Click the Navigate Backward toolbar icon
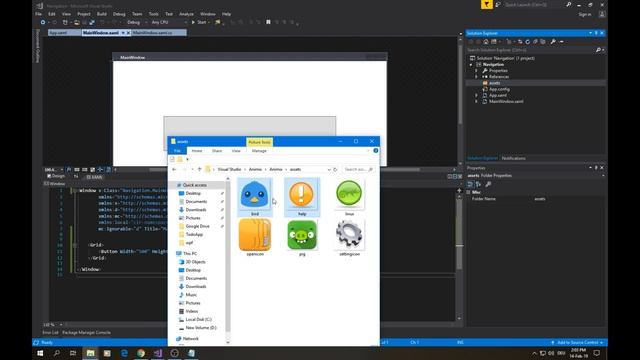 (x=43, y=22)
